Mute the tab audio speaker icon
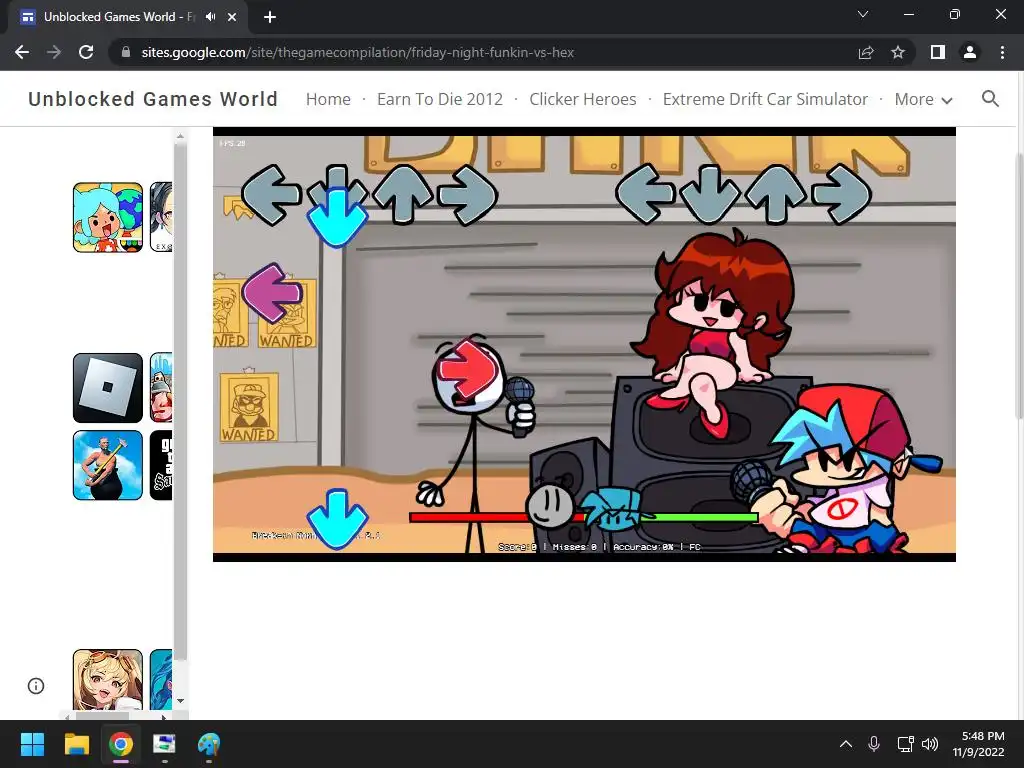The height and width of the screenshot is (768, 1024). [x=210, y=17]
